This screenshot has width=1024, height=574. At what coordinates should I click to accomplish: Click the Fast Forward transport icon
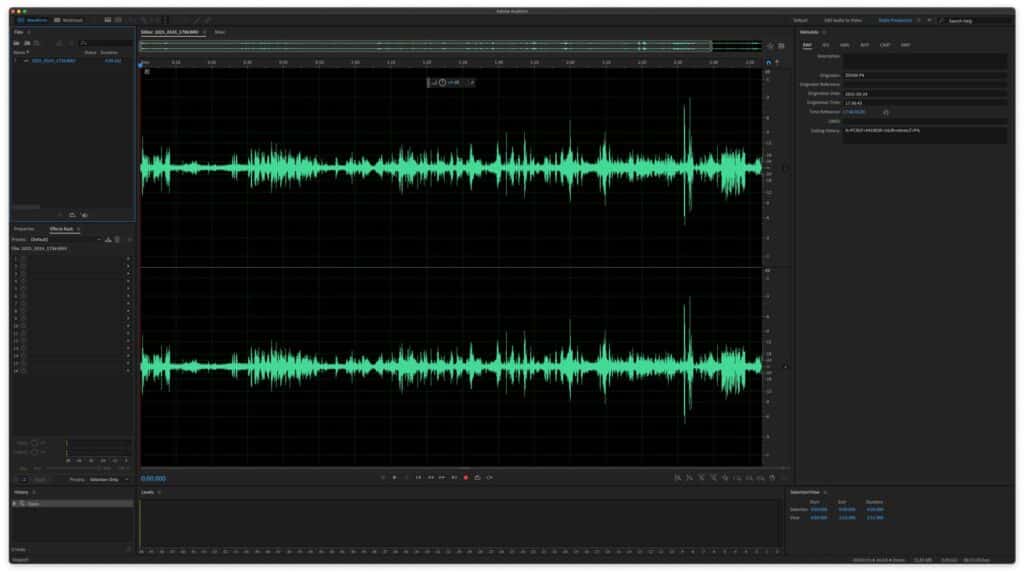click(x=442, y=477)
